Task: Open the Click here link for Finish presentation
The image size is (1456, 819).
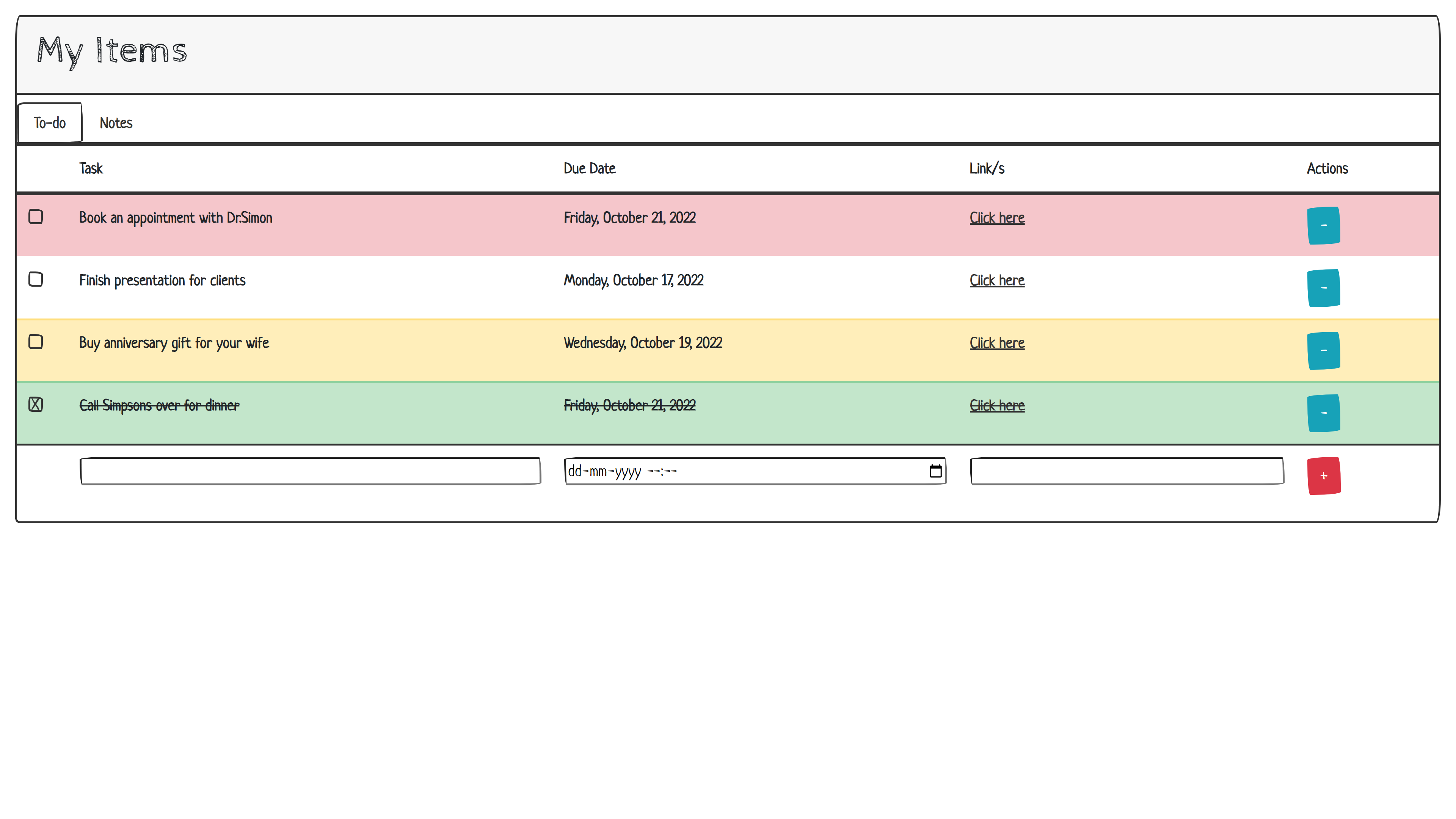Action: pos(997,280)
